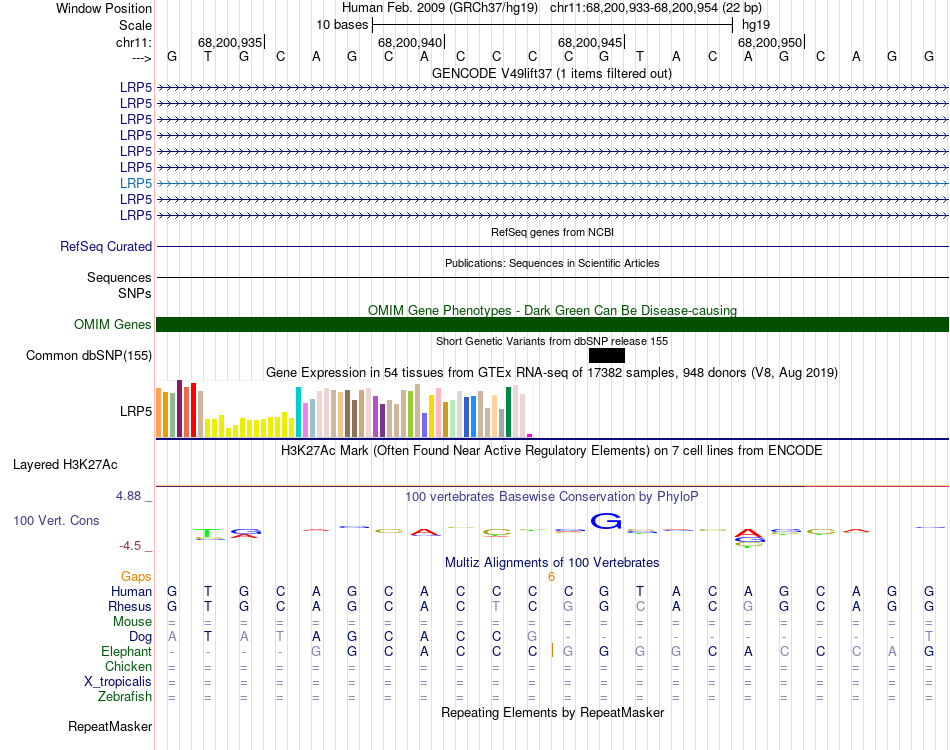
Task: Select the light-blue highlighted LRP5 transcript label
Action: pos(135,183)
